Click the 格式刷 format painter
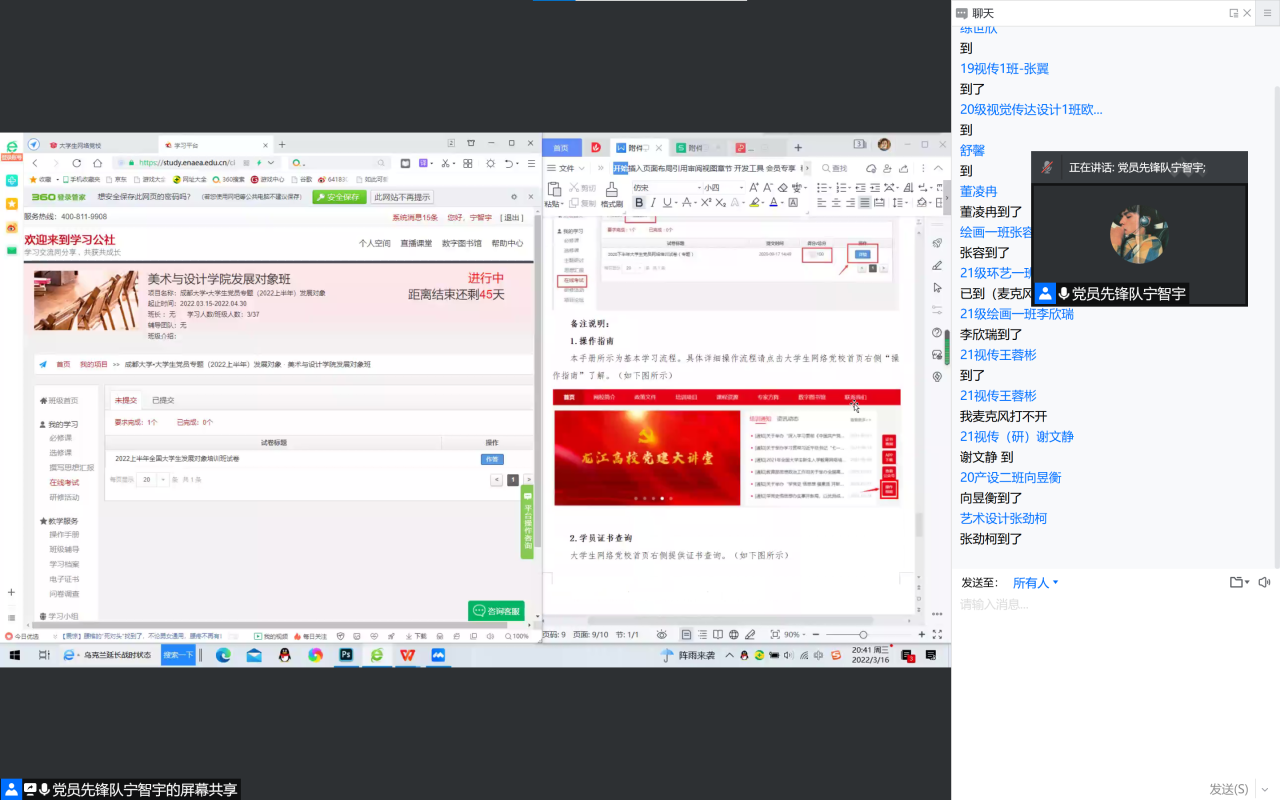This screenshot has height=800, width=1280. tap(612, 194)
